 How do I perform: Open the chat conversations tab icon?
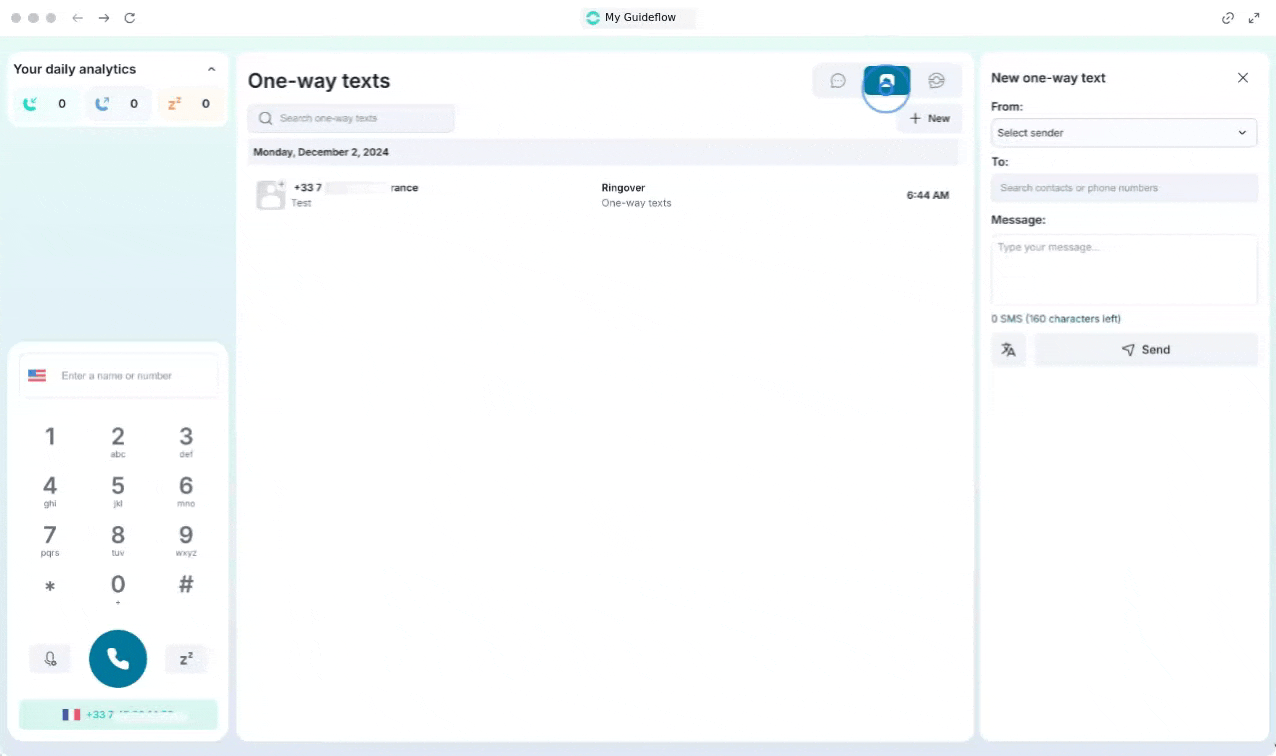pyautogui.click(x=838, y=81)
